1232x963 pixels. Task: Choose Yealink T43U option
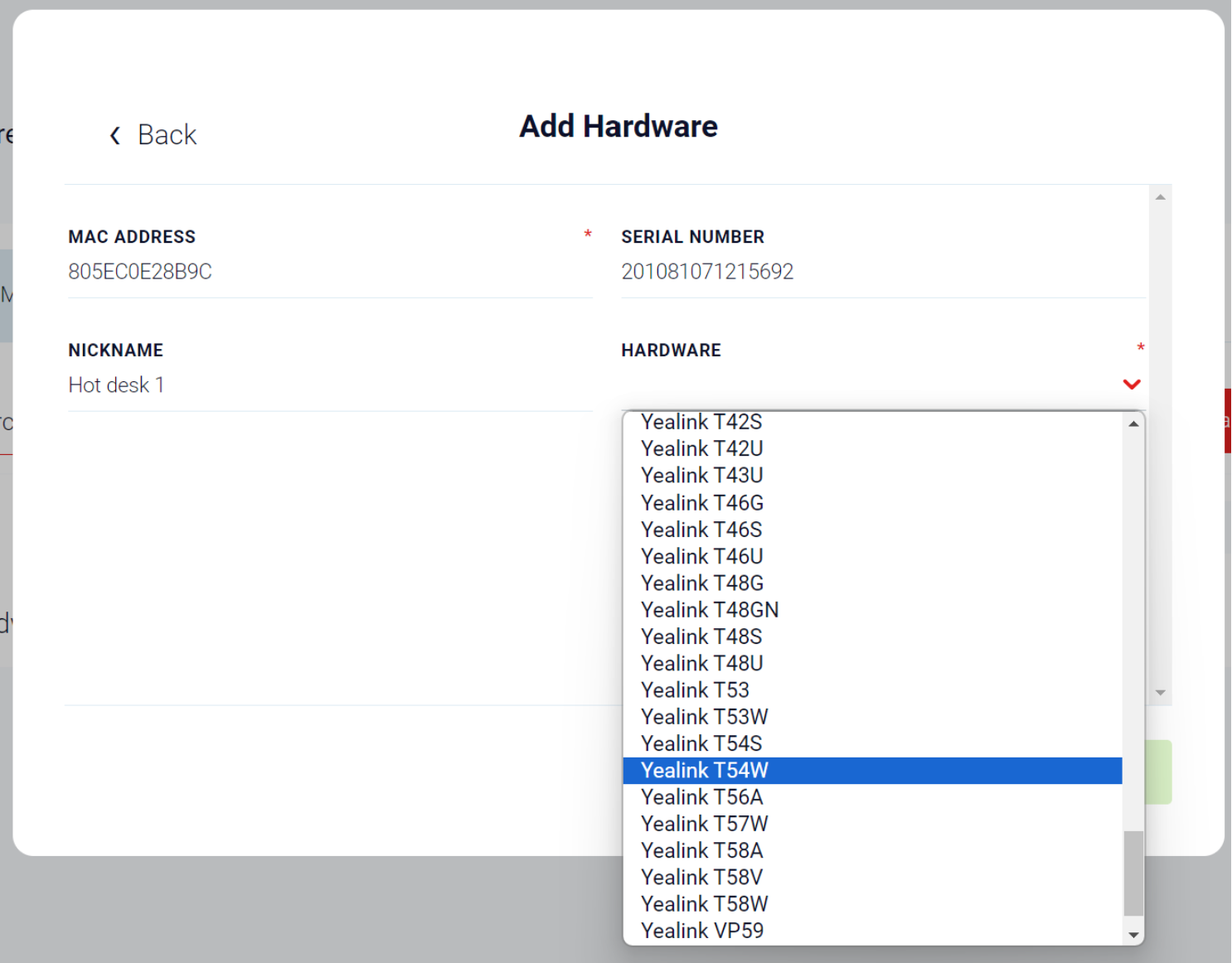(872, 476)
